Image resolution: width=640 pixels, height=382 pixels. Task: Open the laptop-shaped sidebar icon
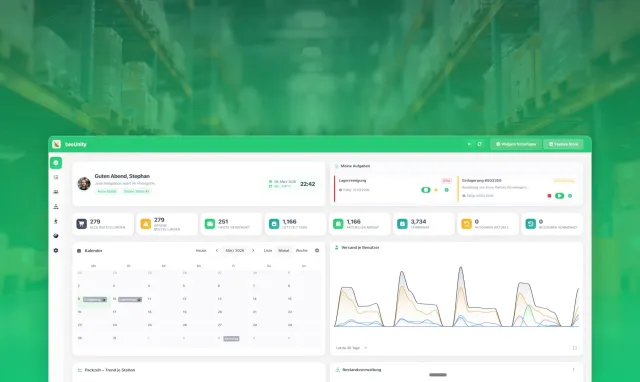tap(56, 192)
